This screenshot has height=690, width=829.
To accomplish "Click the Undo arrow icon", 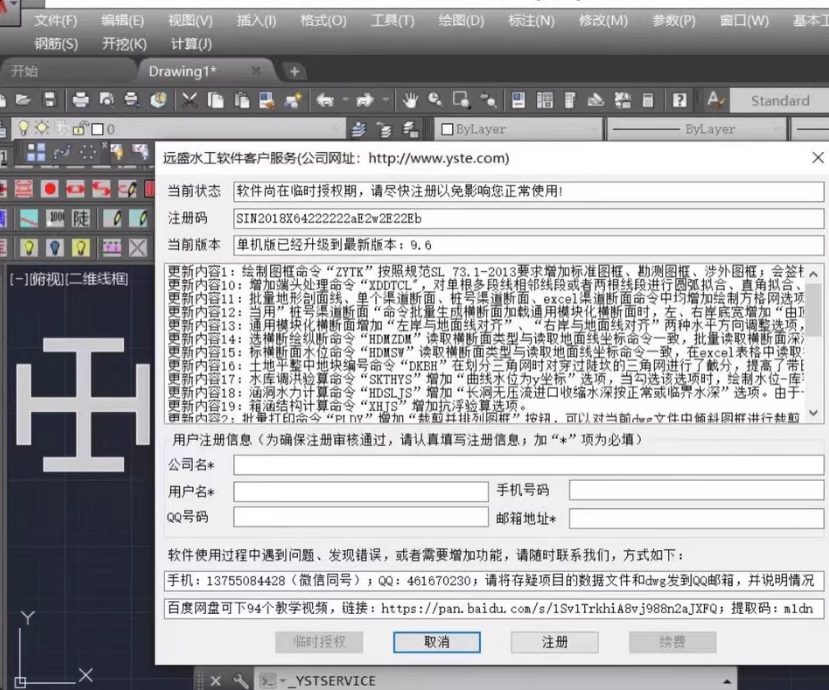I will click(325, 100).
